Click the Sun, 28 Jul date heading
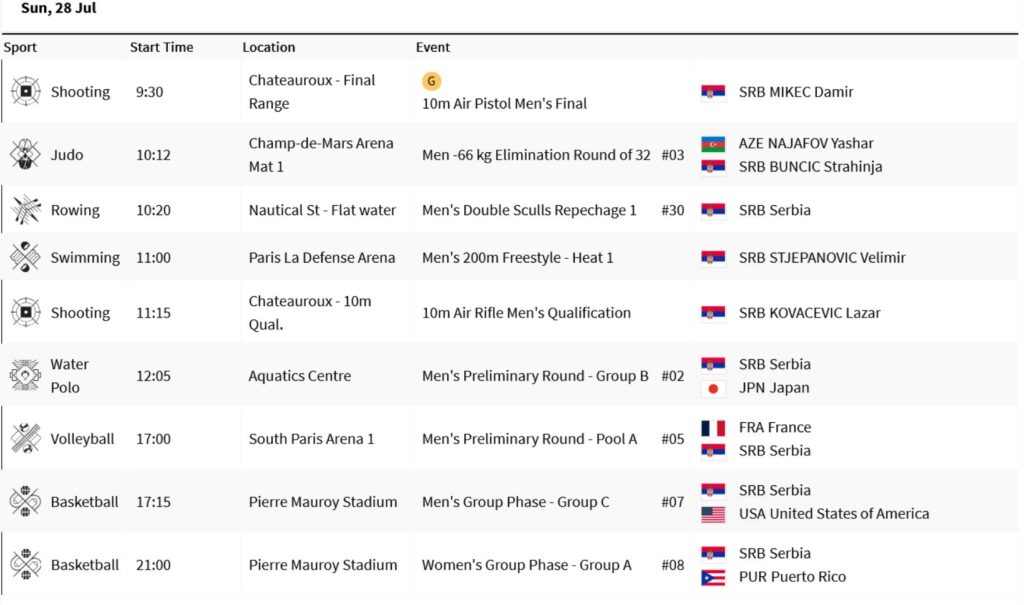The width and height of the screenshot is (1024, 605). click(x=58, y=9)
